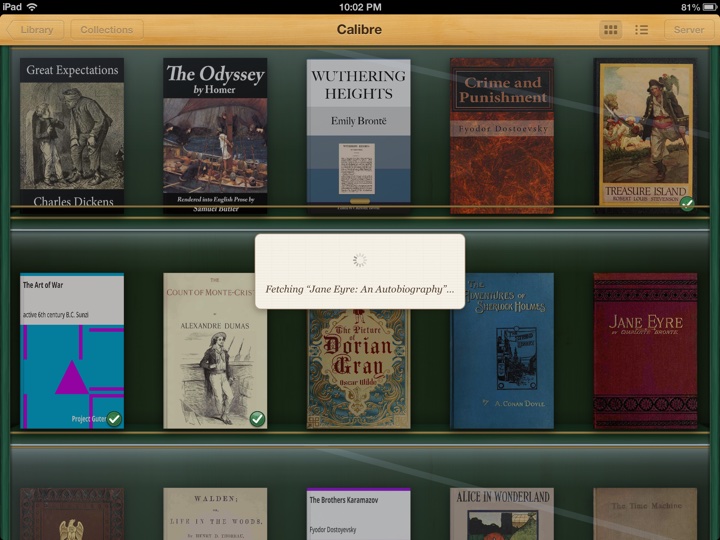Screen dimensions: 720x540
Task: Open Alice in Wonderland cover
Action: [502, 514]
